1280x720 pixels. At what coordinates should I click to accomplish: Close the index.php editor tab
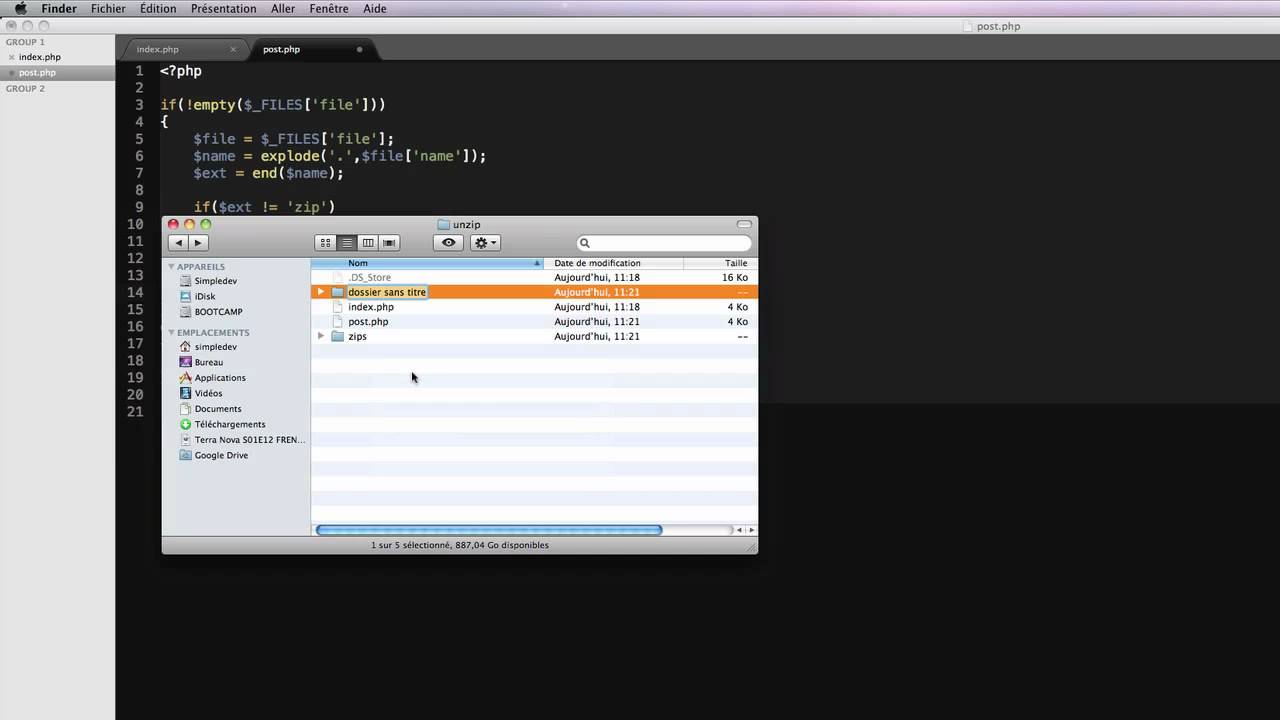point(233,49)
